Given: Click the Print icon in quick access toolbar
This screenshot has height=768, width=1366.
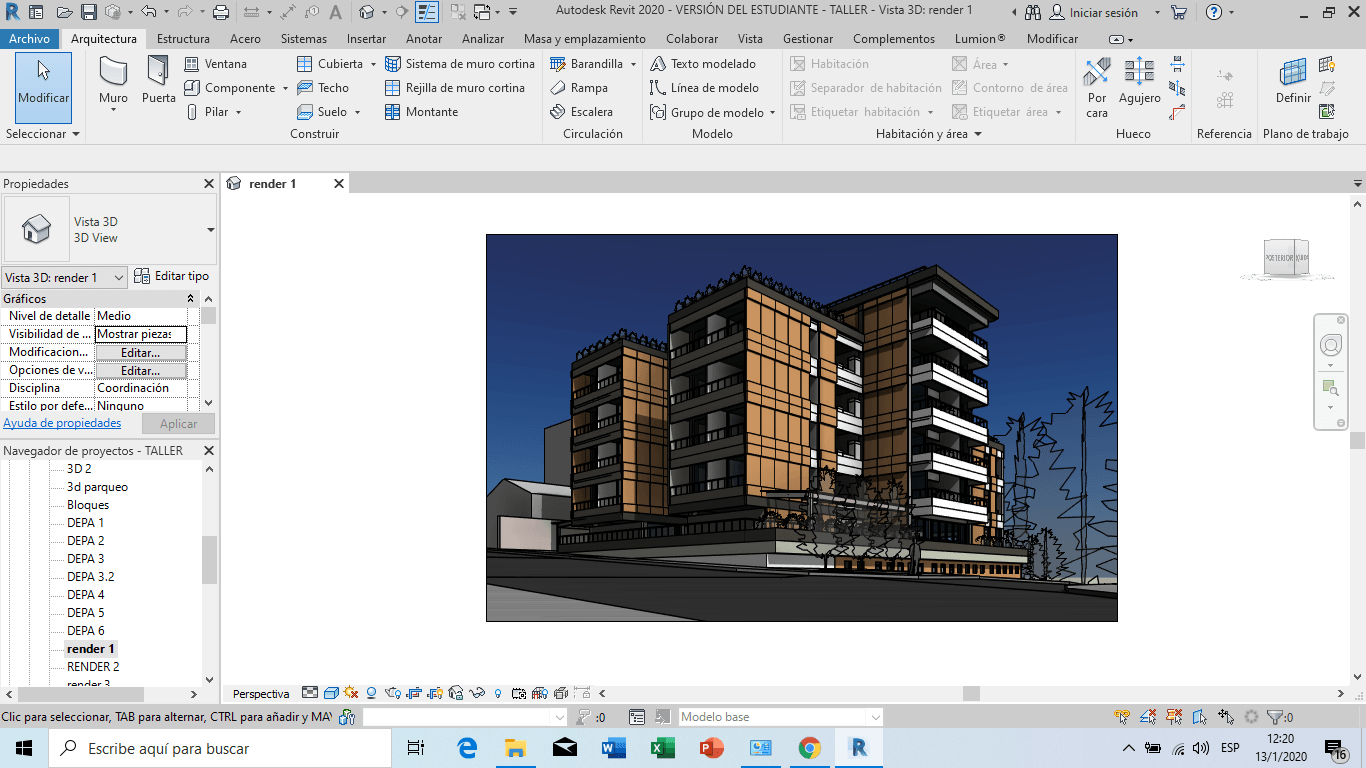Looking at the screenshot, I should click(x=221, y=13).
